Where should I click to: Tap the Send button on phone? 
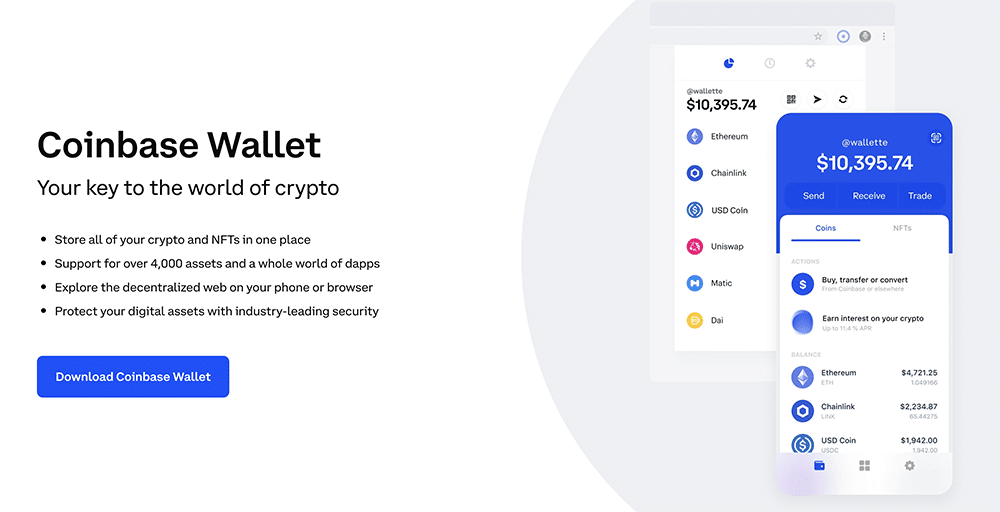813,196
